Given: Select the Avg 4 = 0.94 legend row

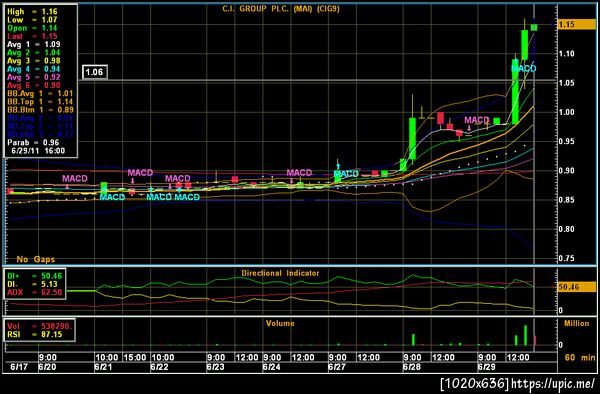Looking at the screenshot, I should pos(34,69).
